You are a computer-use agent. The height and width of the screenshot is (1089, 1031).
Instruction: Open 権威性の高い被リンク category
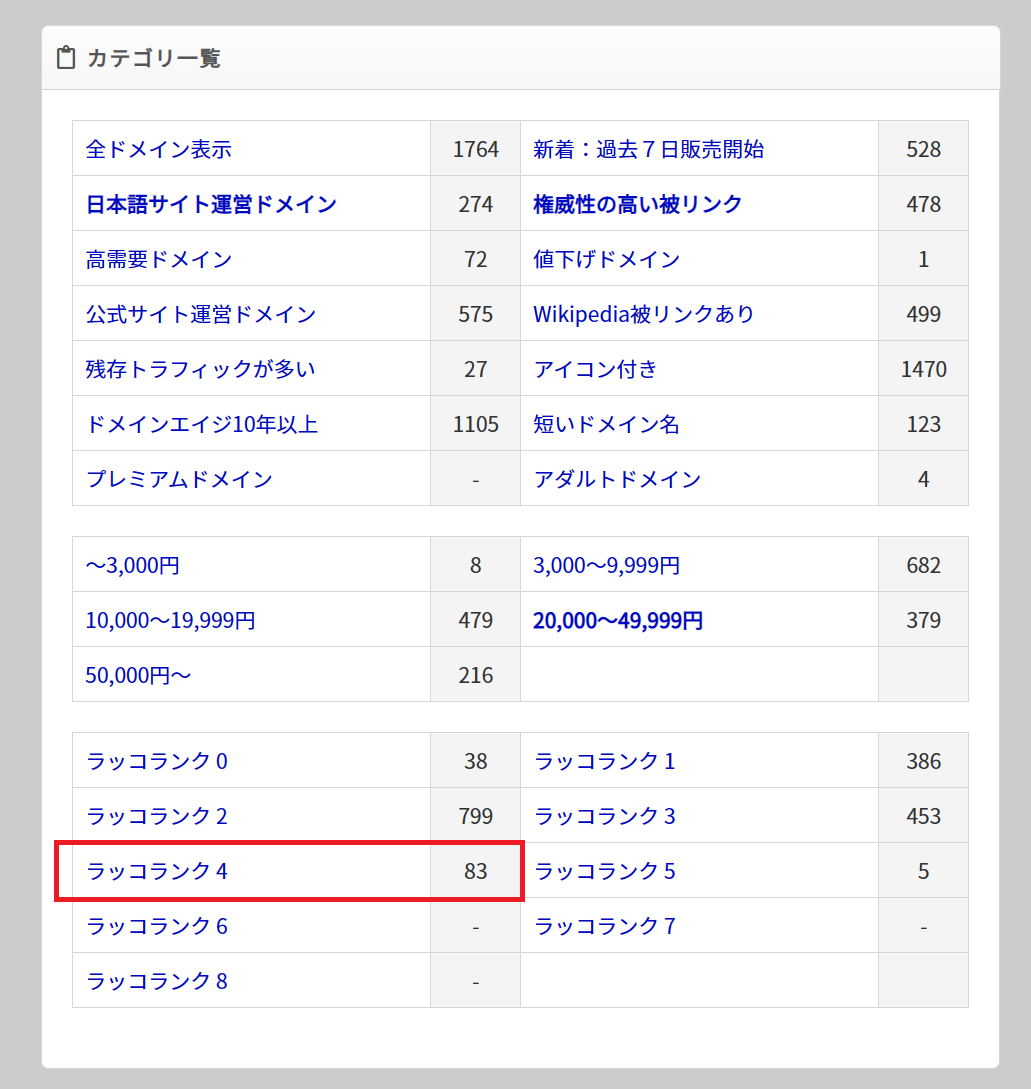[637, 204]
